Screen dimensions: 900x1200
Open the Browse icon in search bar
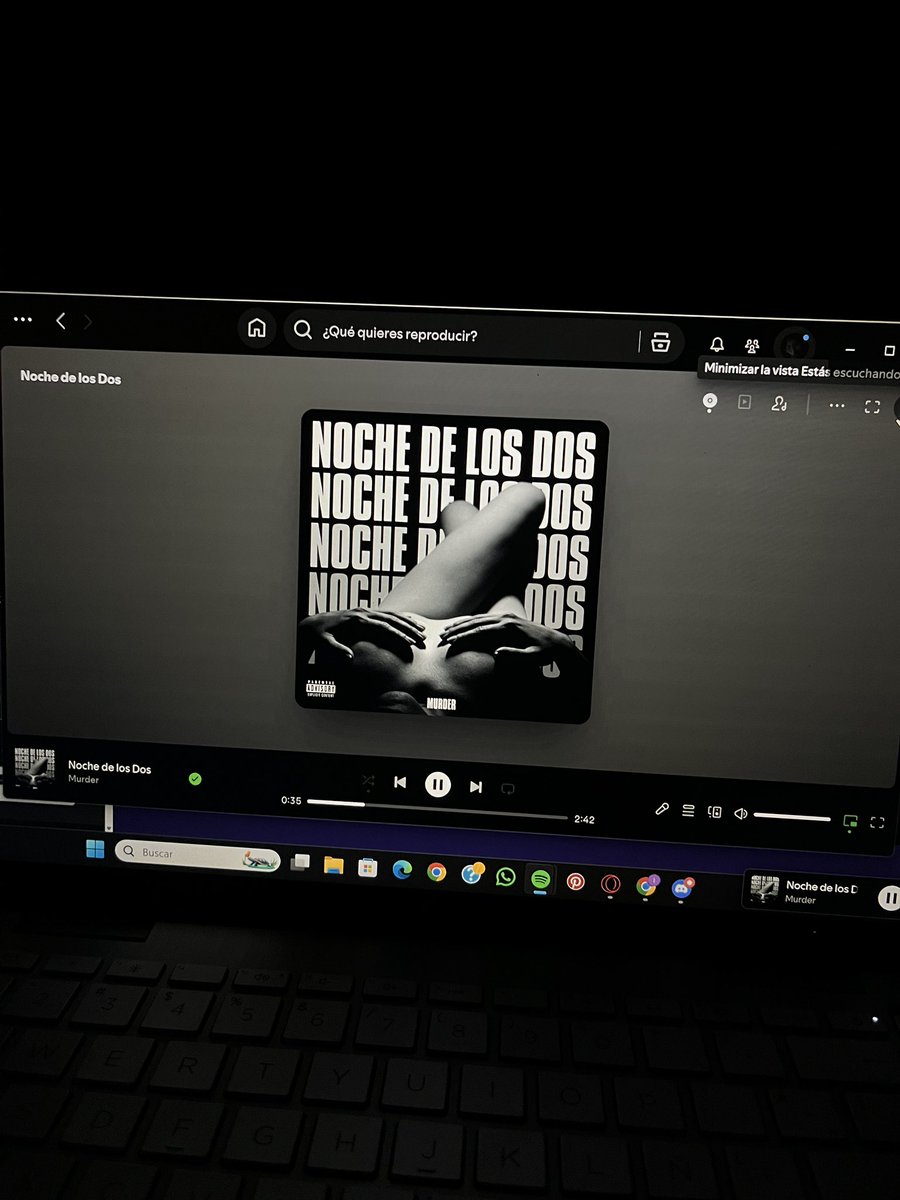point(659,342)
